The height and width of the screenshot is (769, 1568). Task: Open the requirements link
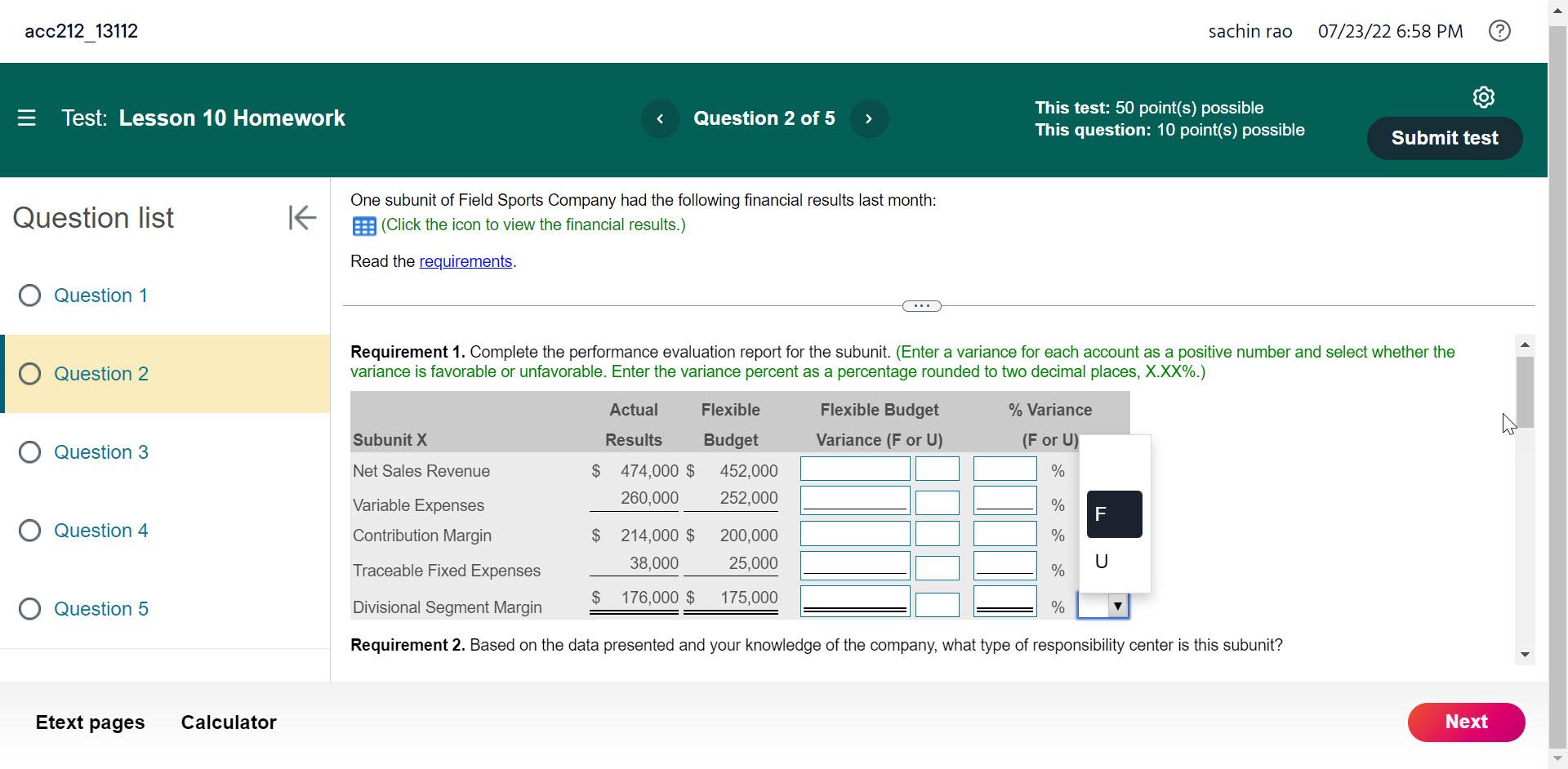[465, 261]
